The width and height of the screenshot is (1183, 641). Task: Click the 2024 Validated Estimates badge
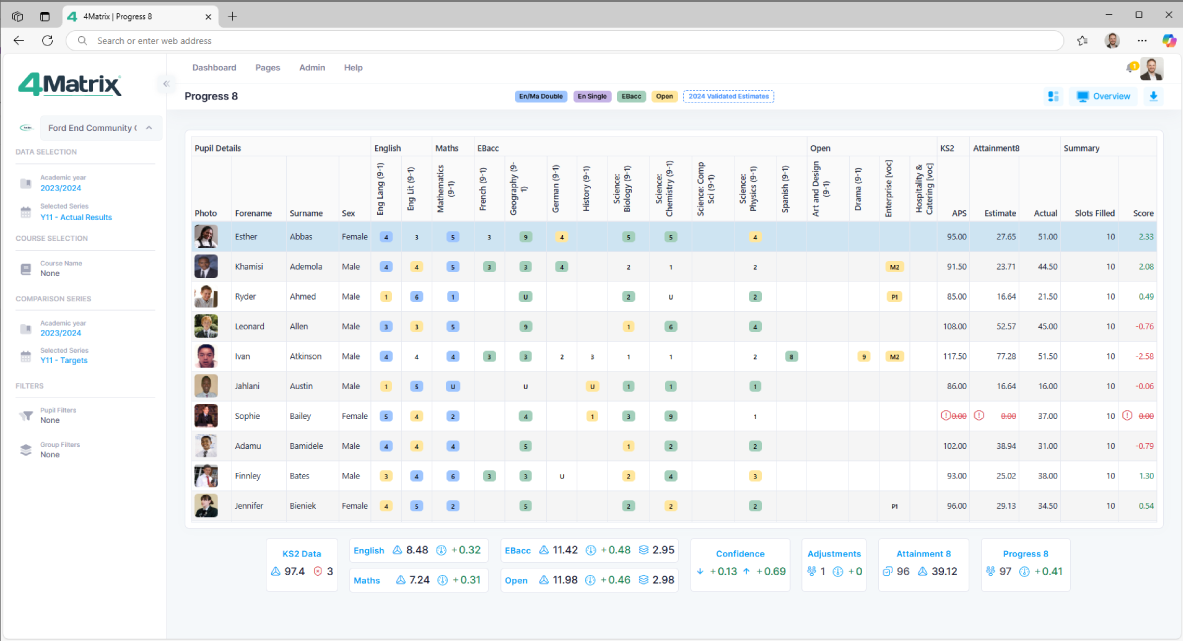tap(728, 96)
